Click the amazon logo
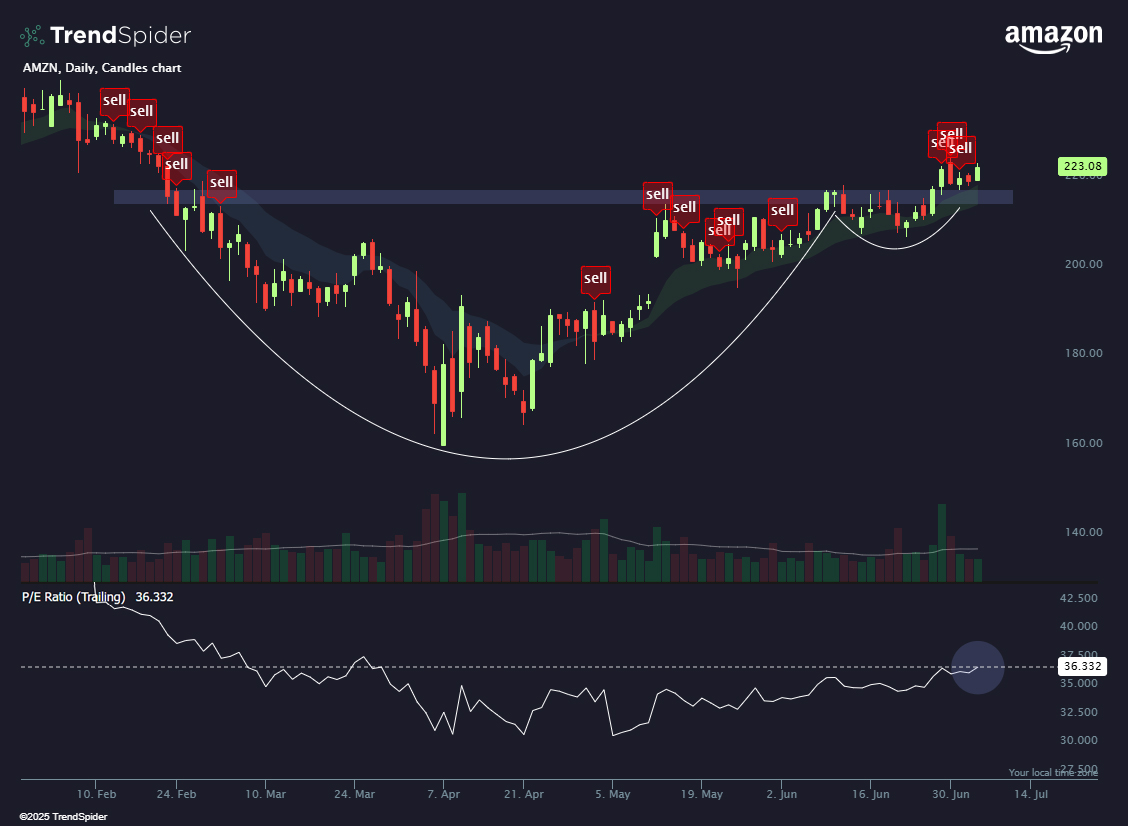 tap(1053, 39)
